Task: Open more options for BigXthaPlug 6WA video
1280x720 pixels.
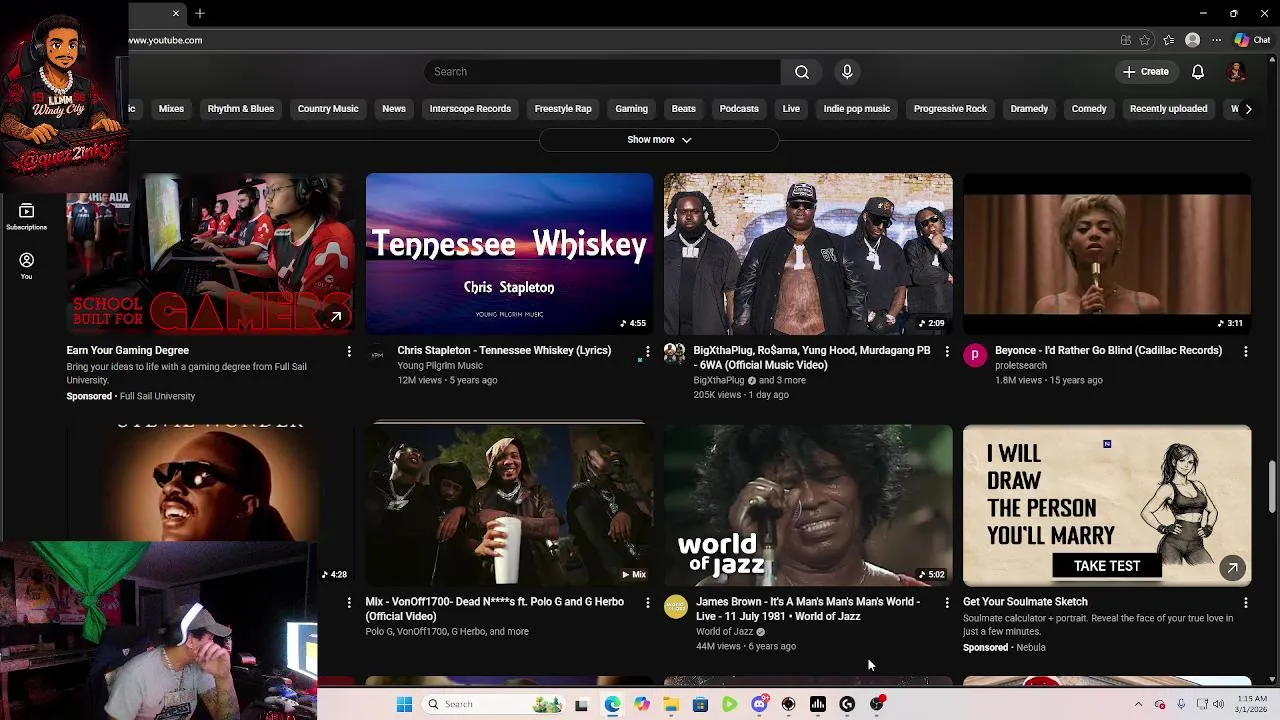Action: click(x=947, y=351)
